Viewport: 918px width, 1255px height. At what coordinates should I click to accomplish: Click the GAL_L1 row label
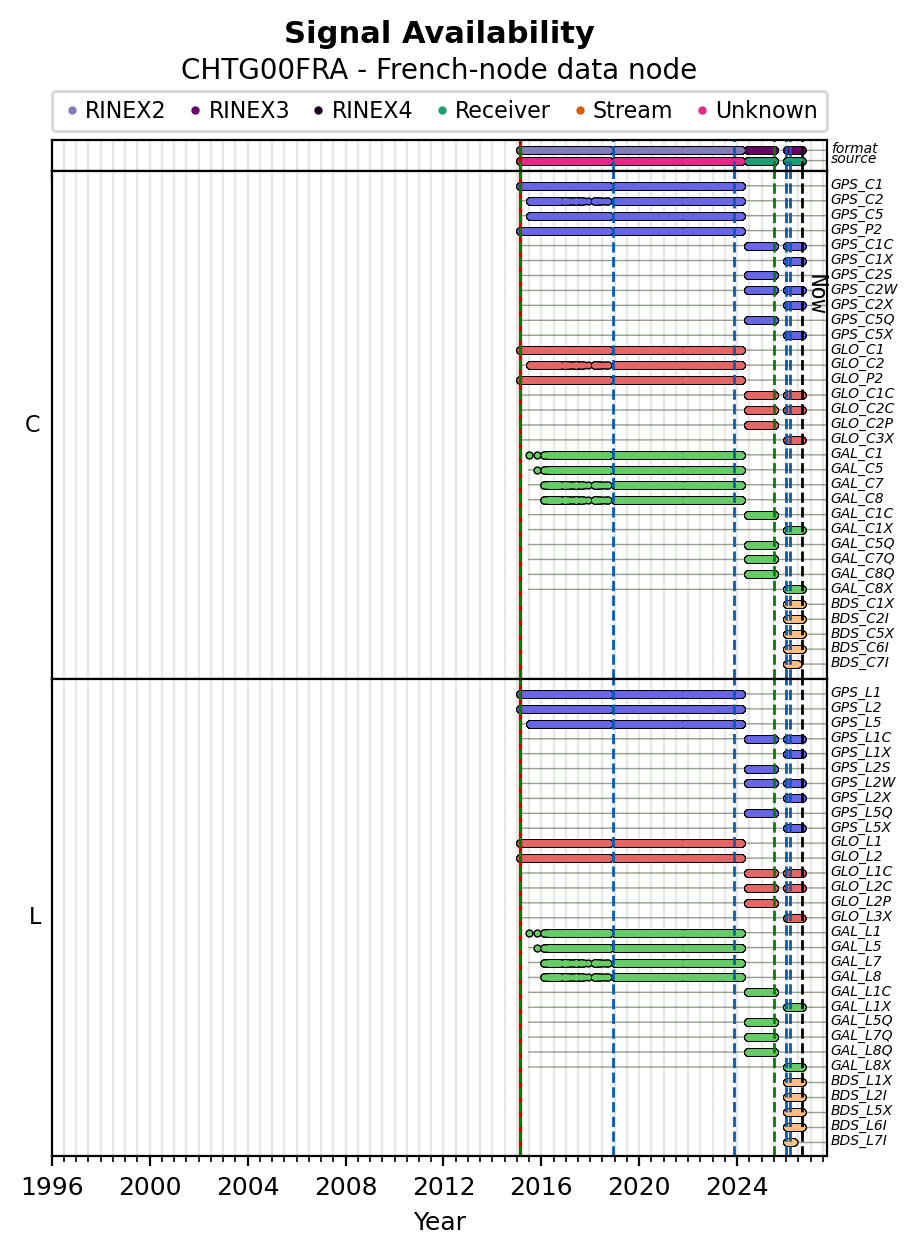856,932
